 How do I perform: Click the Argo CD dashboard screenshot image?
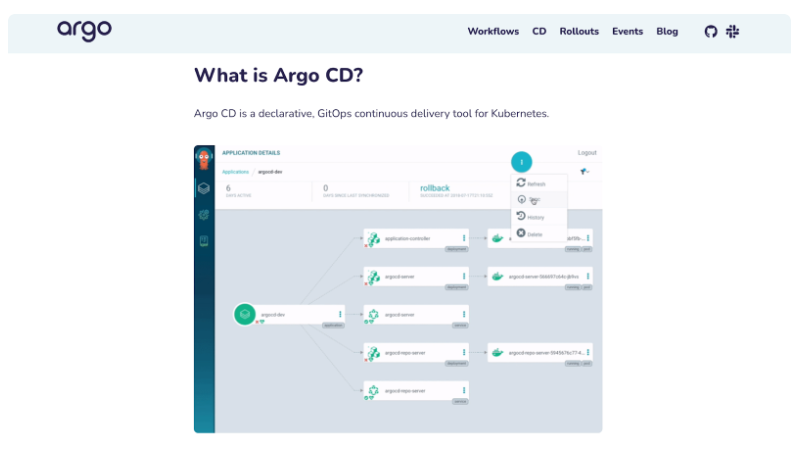pyautogui.click(x=398, y=289)
